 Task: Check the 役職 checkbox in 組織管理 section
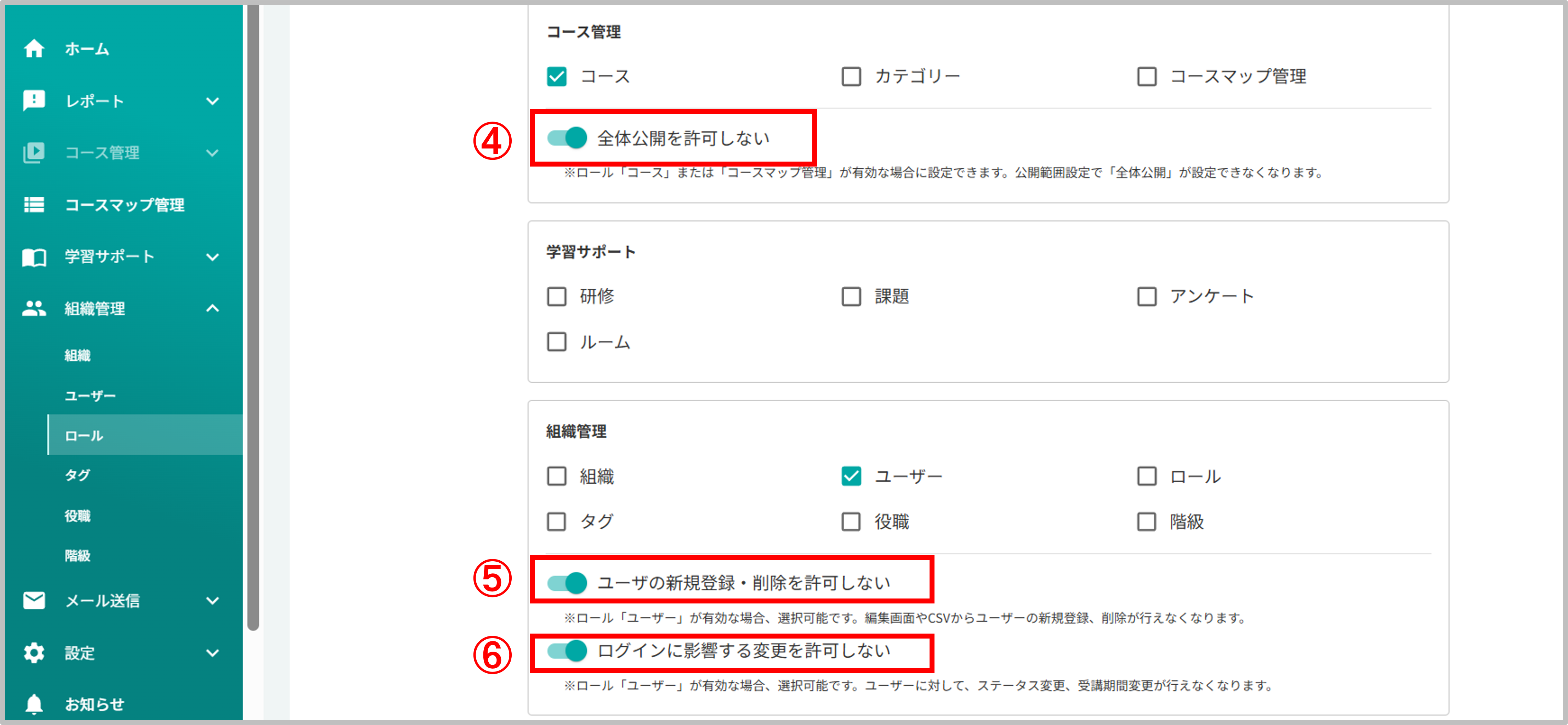tap(851, 522)
